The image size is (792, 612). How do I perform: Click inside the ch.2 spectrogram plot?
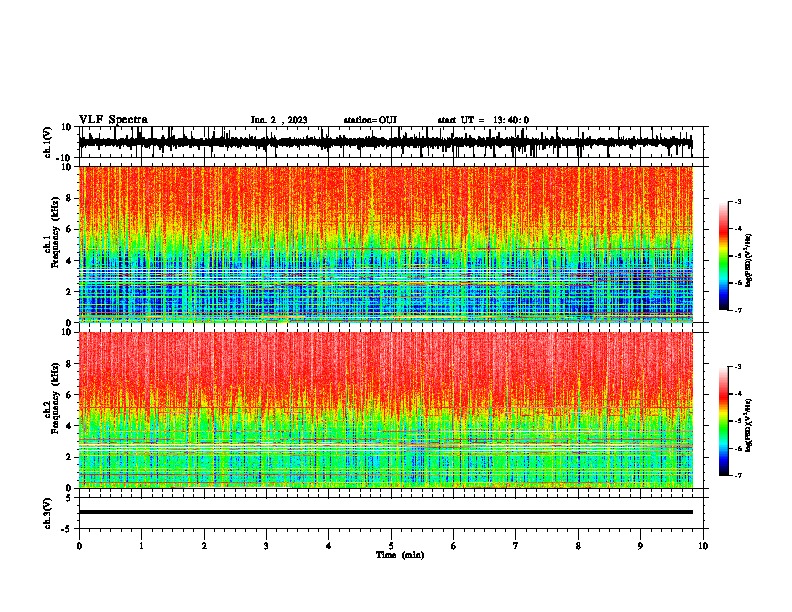pos(385,410)
